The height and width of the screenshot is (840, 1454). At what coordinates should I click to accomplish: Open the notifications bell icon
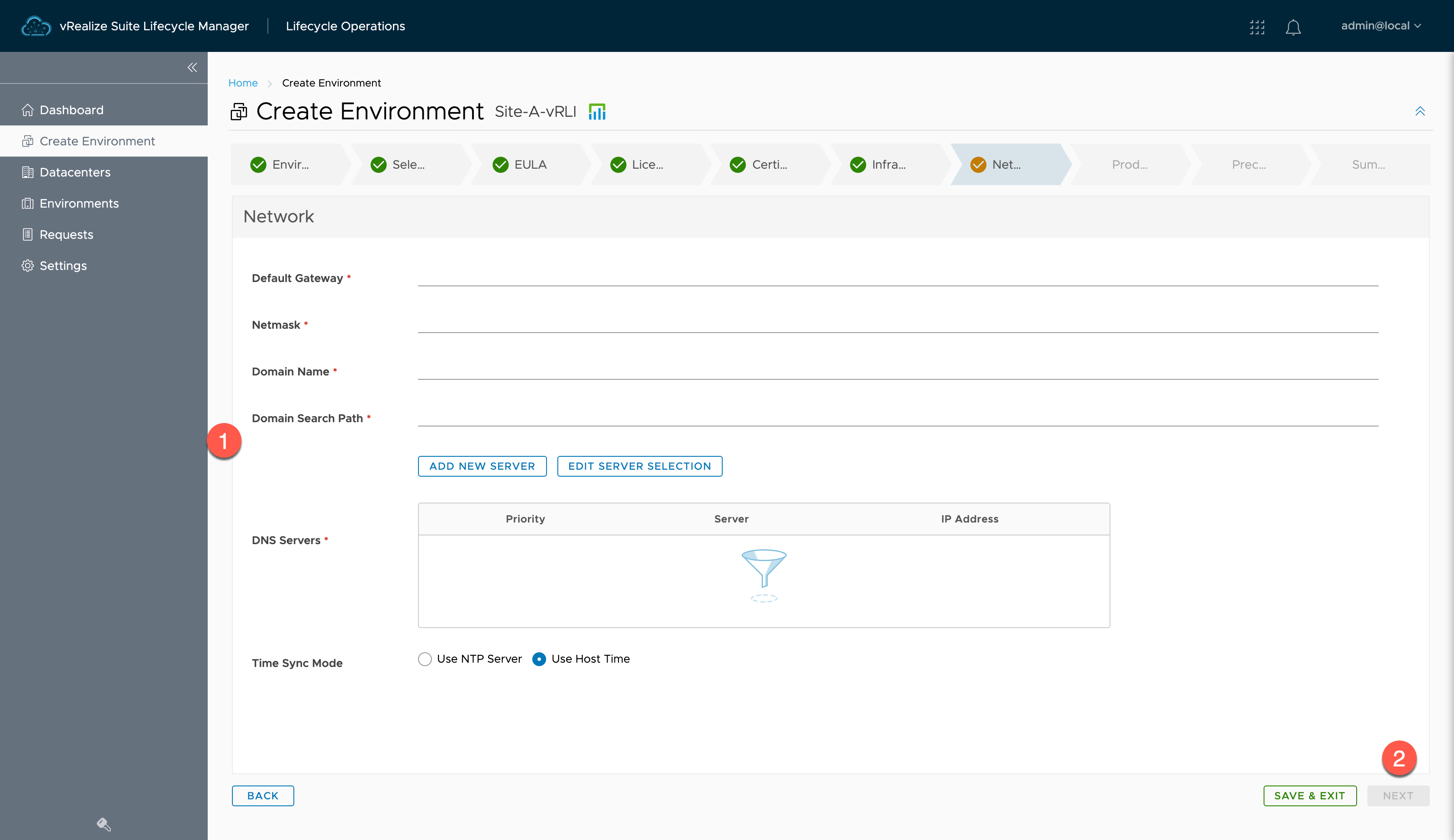[x=1293, y=26]
